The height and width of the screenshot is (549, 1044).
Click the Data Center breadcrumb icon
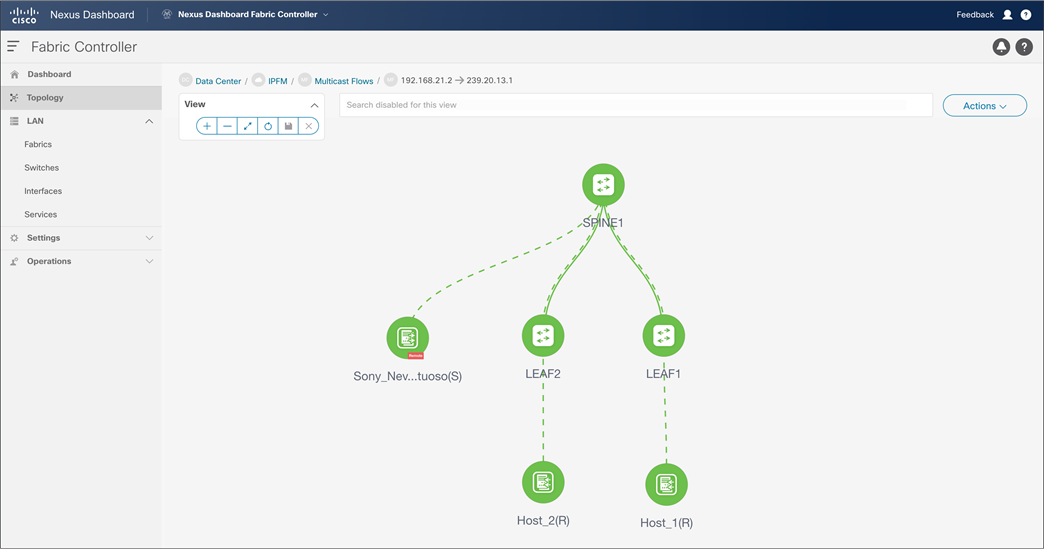(x=186, y=80)
